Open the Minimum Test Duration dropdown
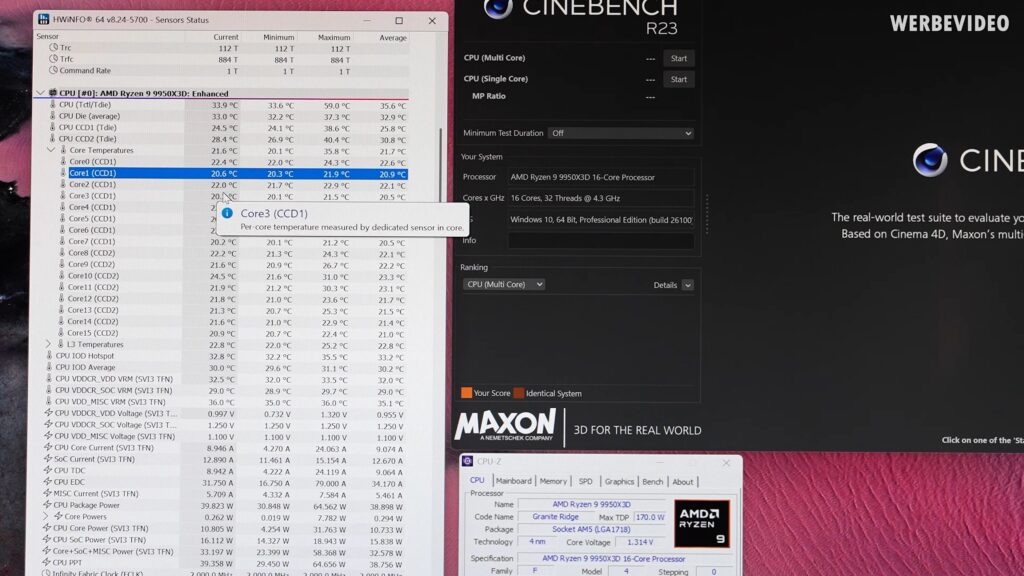 [621, 133]
